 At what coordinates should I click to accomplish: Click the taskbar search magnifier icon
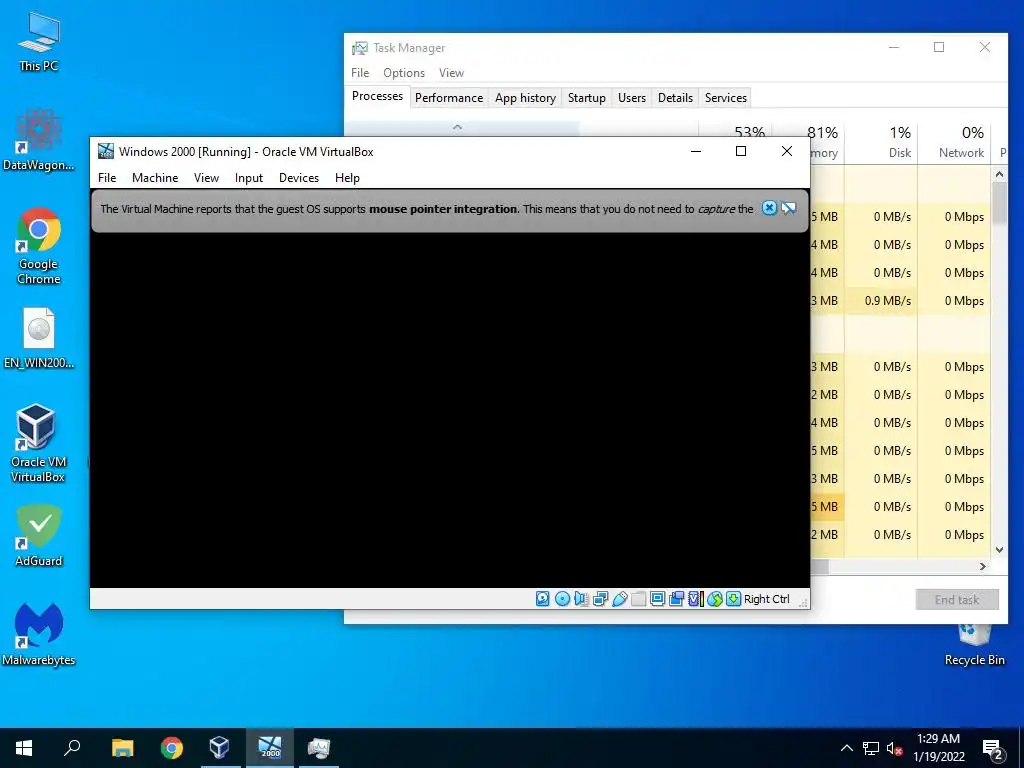[72, 748]
